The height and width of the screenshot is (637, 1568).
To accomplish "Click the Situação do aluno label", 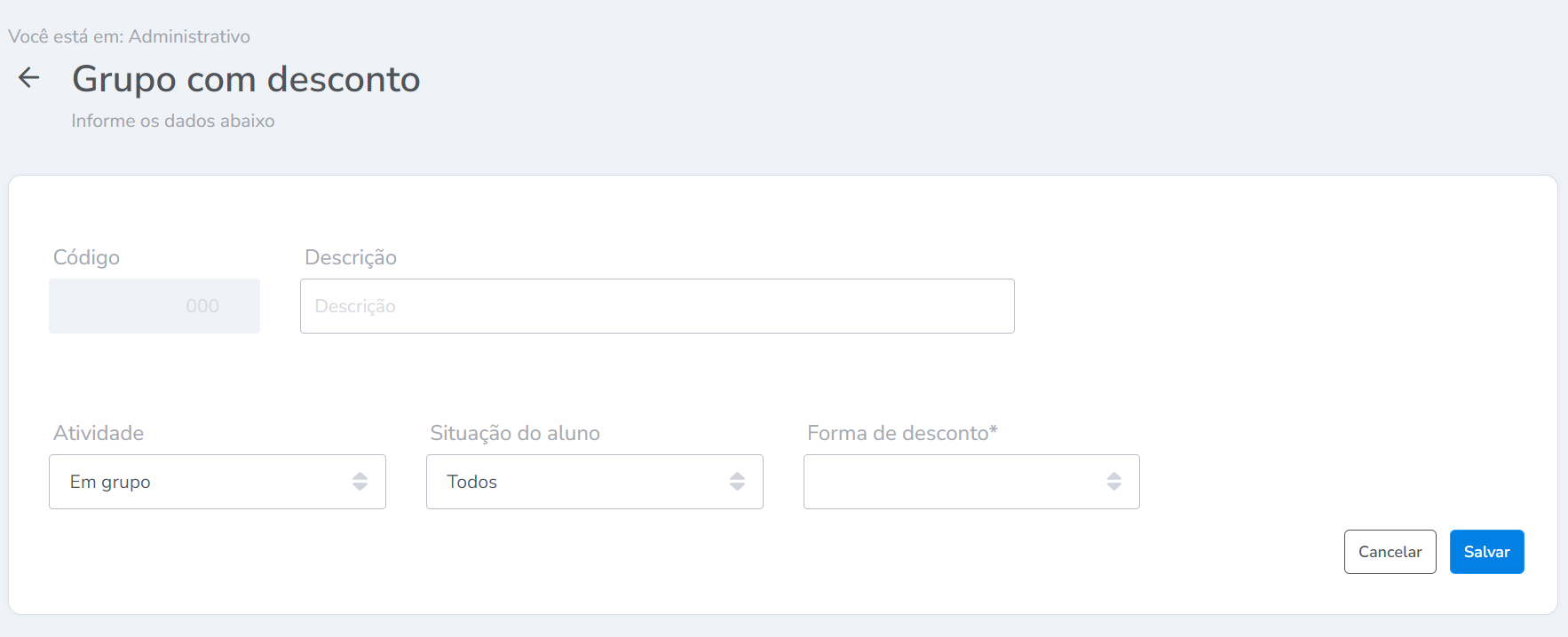I will [515, 433].
